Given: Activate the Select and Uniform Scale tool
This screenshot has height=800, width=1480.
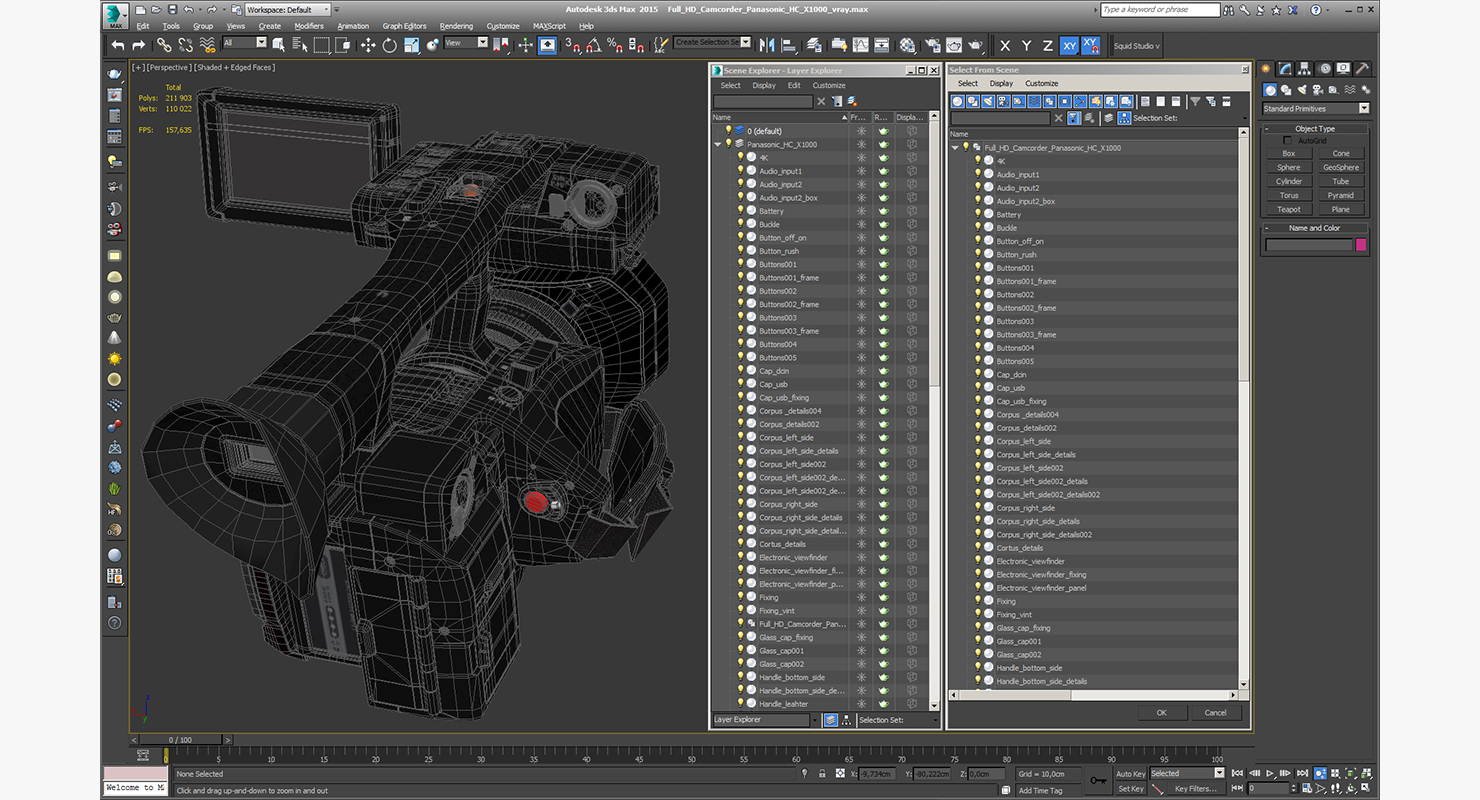Looking at the screenshot, I should pyautogui.click(x=411, y=45).
